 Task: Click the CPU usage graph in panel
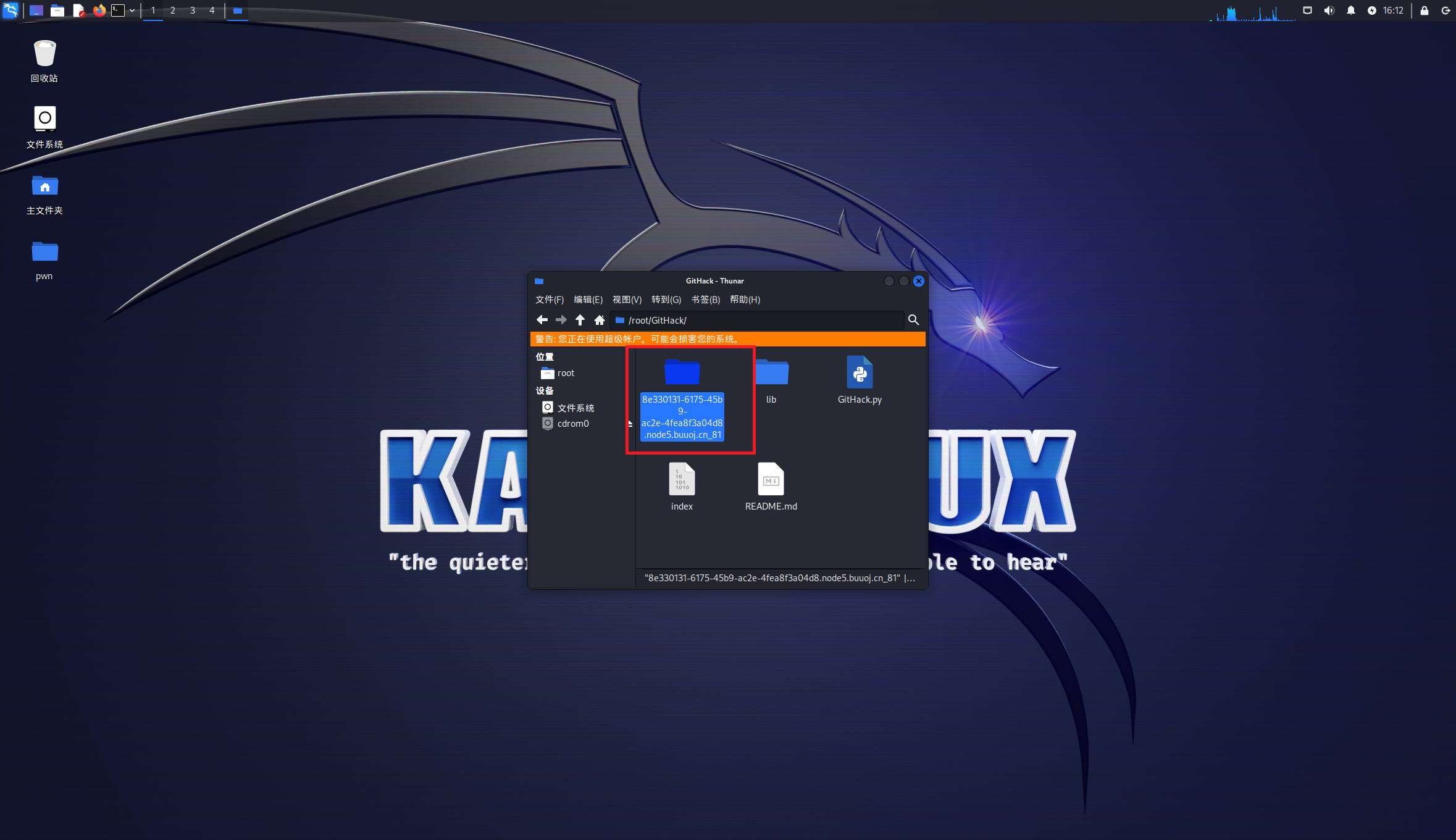point(1252,12)
